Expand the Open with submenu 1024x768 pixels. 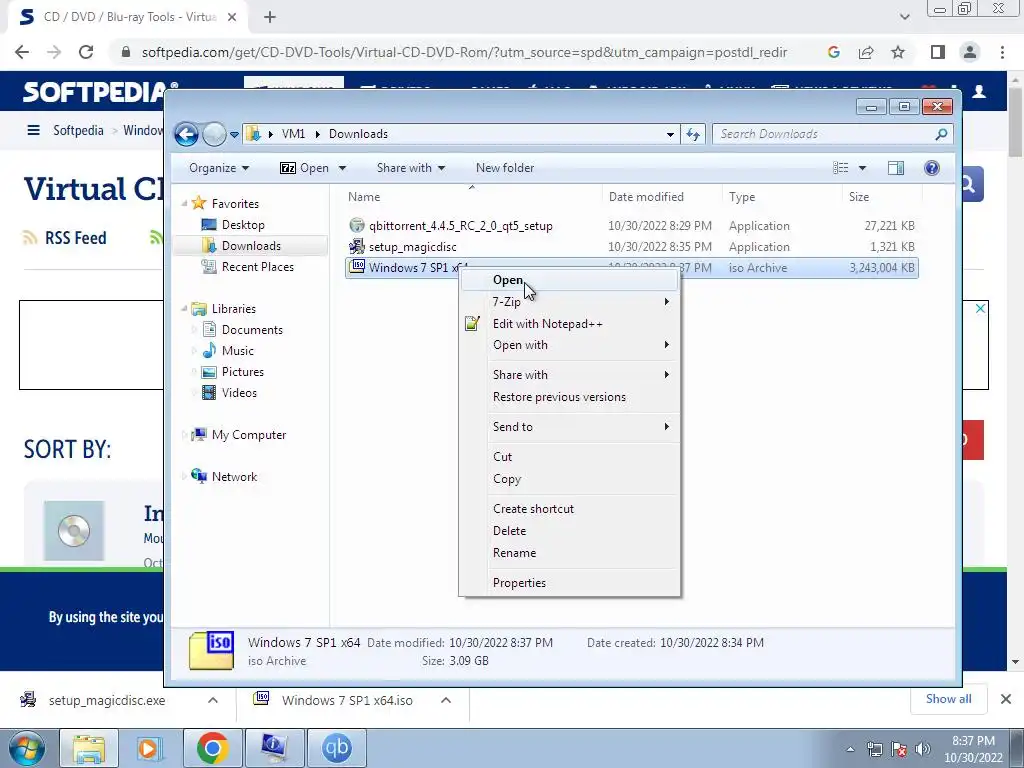pyautogui.click(x=568, y=345)
